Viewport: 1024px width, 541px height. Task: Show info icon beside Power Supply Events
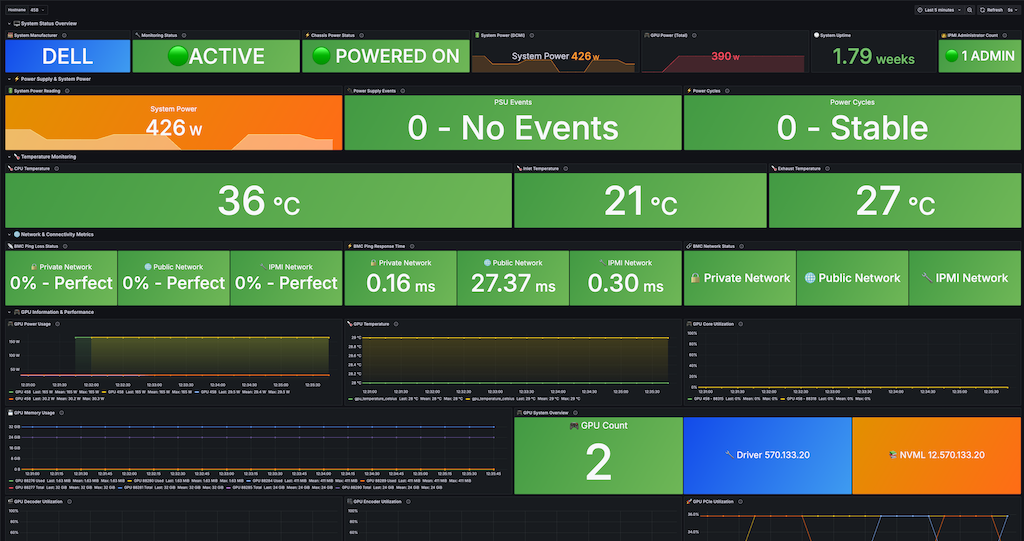tap(403, 91)
